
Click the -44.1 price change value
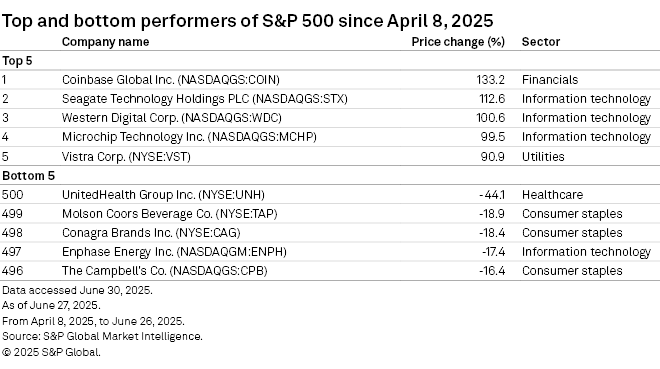492,194
